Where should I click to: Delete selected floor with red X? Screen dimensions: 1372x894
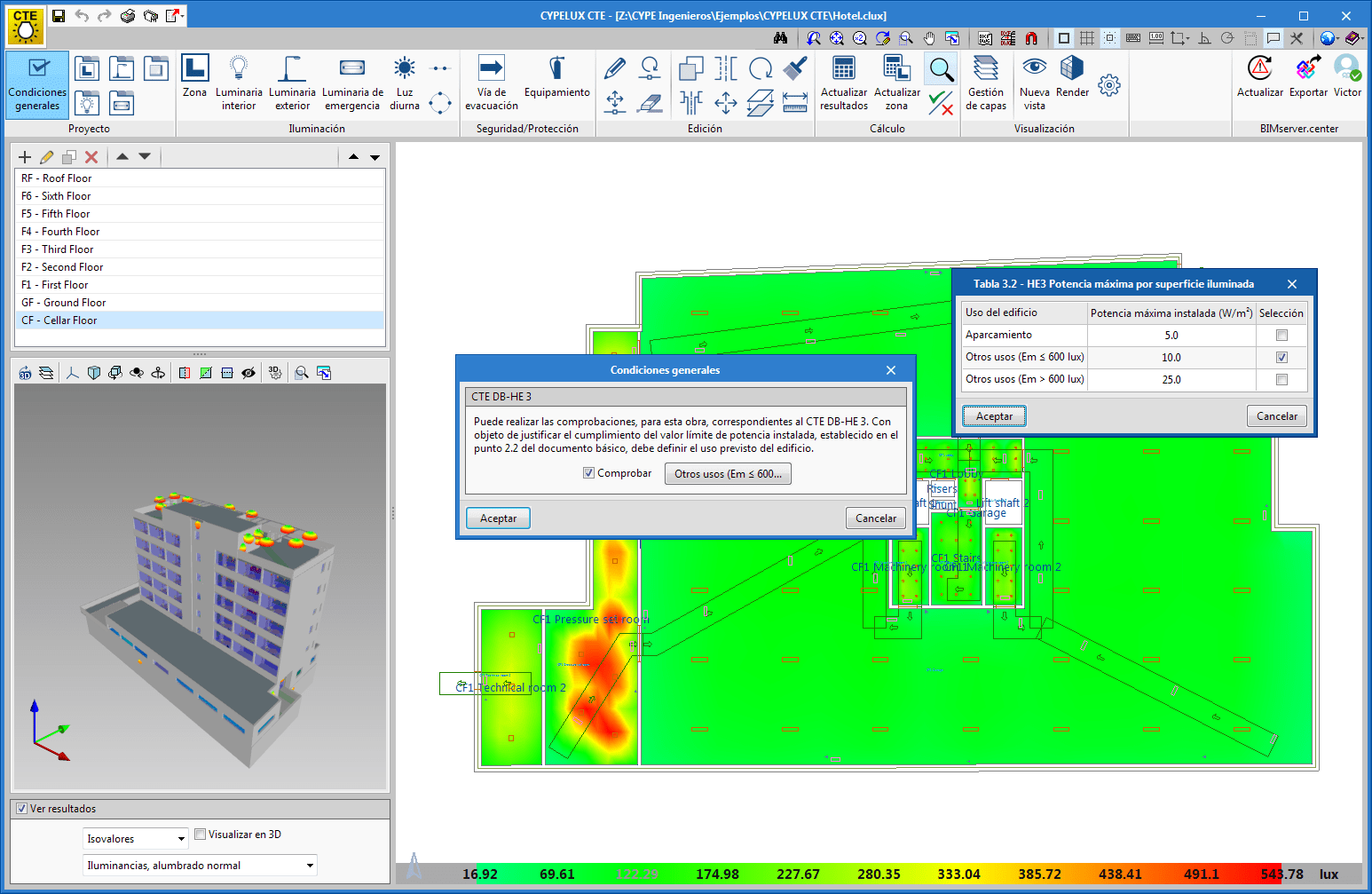(x=91, y=157)
